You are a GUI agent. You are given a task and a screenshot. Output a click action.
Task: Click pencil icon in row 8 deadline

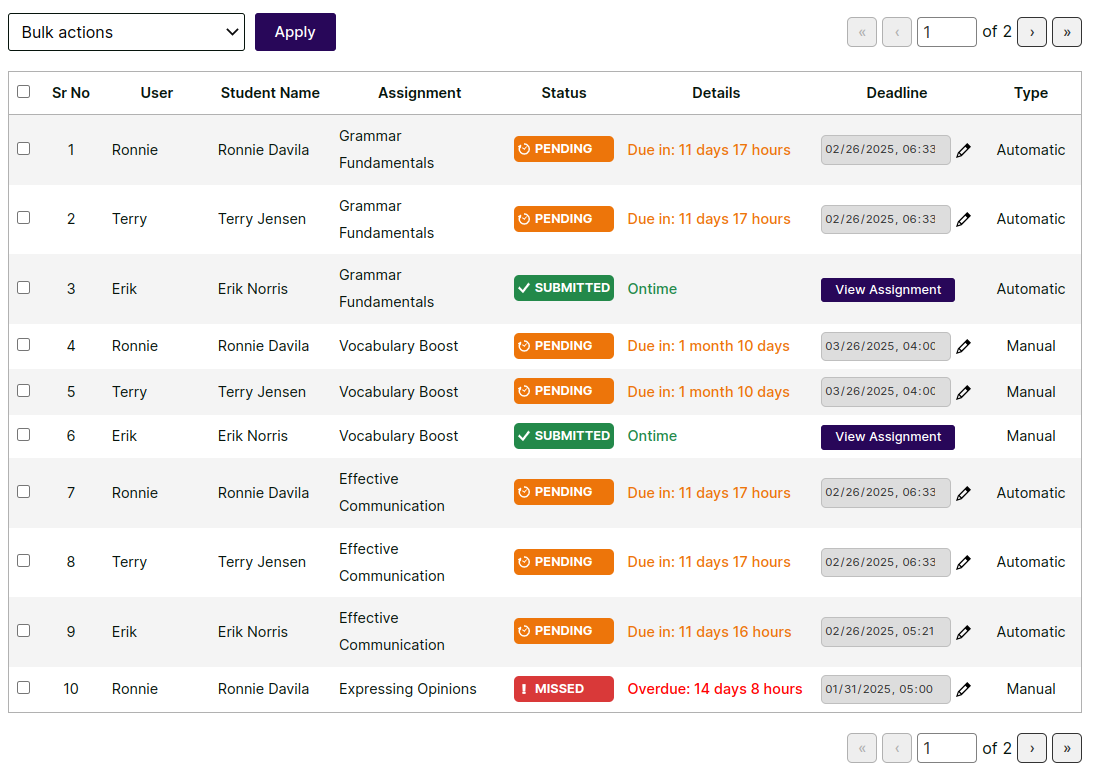963,562
